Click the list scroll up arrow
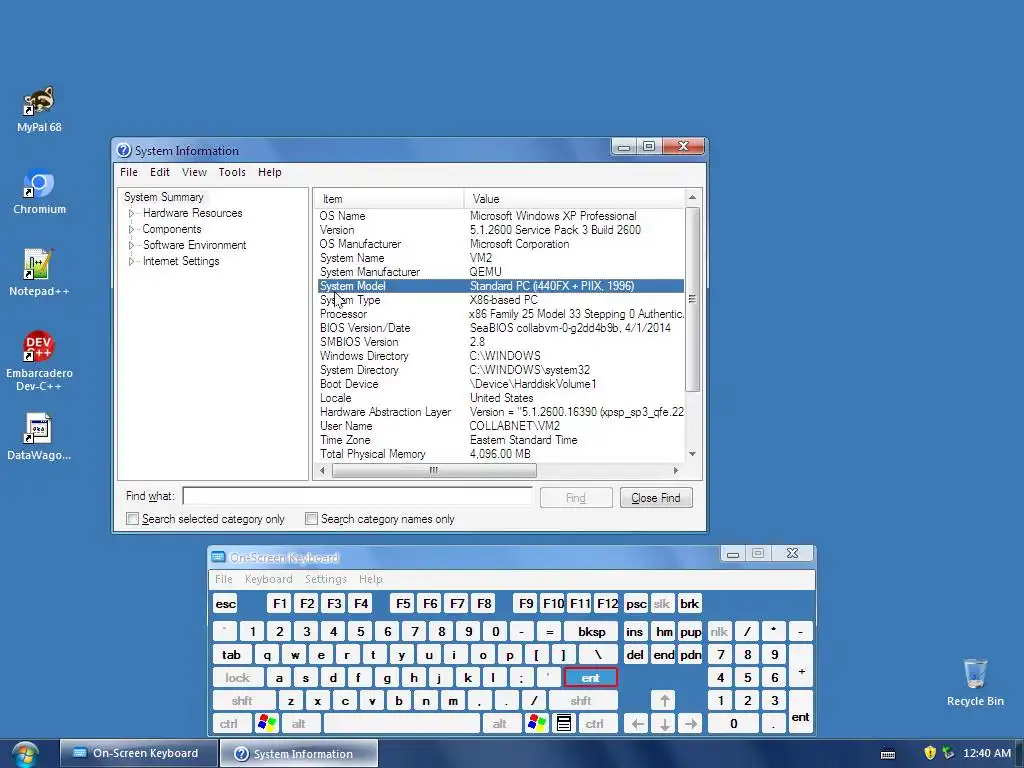 [x=692, y=197]
